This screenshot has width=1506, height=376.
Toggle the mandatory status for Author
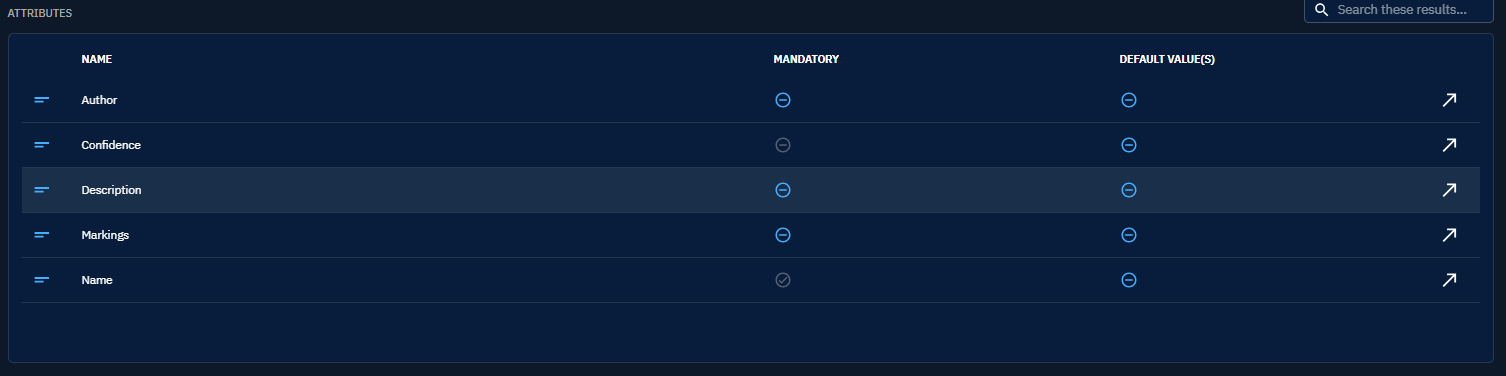(x=783, y=100)
